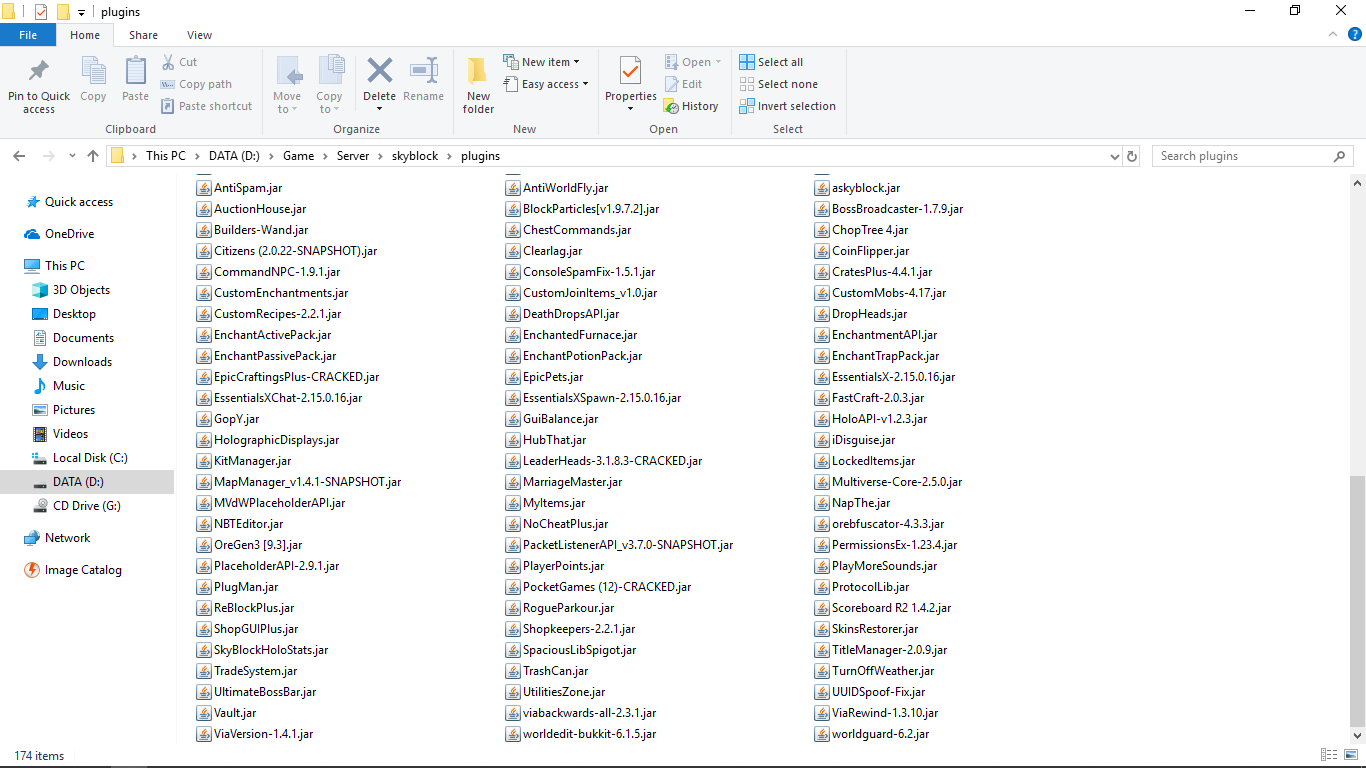Click Copy path in the ribbon
Image resolution: width=1366 pixels, height=768 pixels.
(x=196, y=84)
